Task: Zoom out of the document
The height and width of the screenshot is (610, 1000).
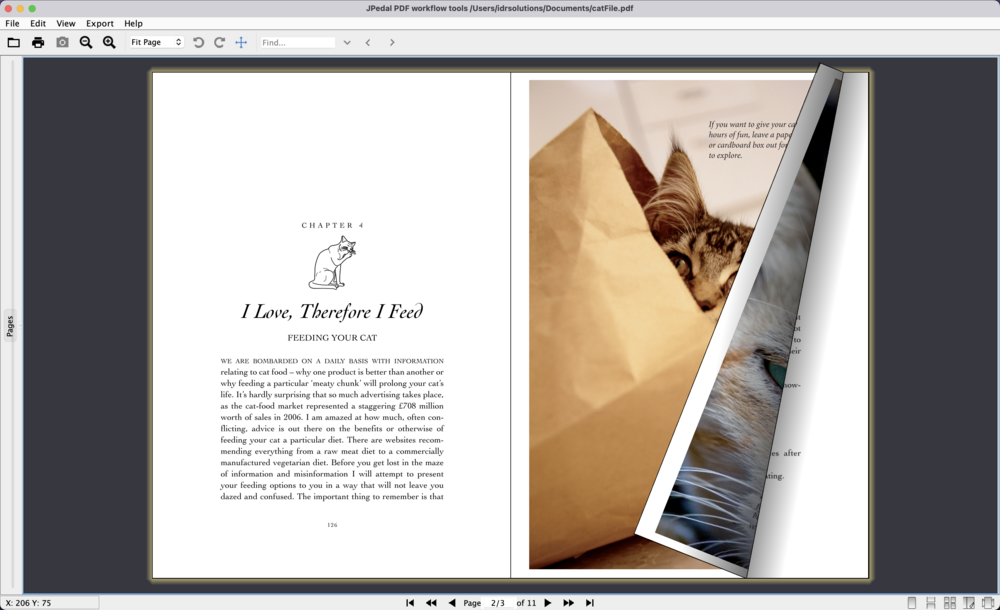Action: [x=85, y=42]
